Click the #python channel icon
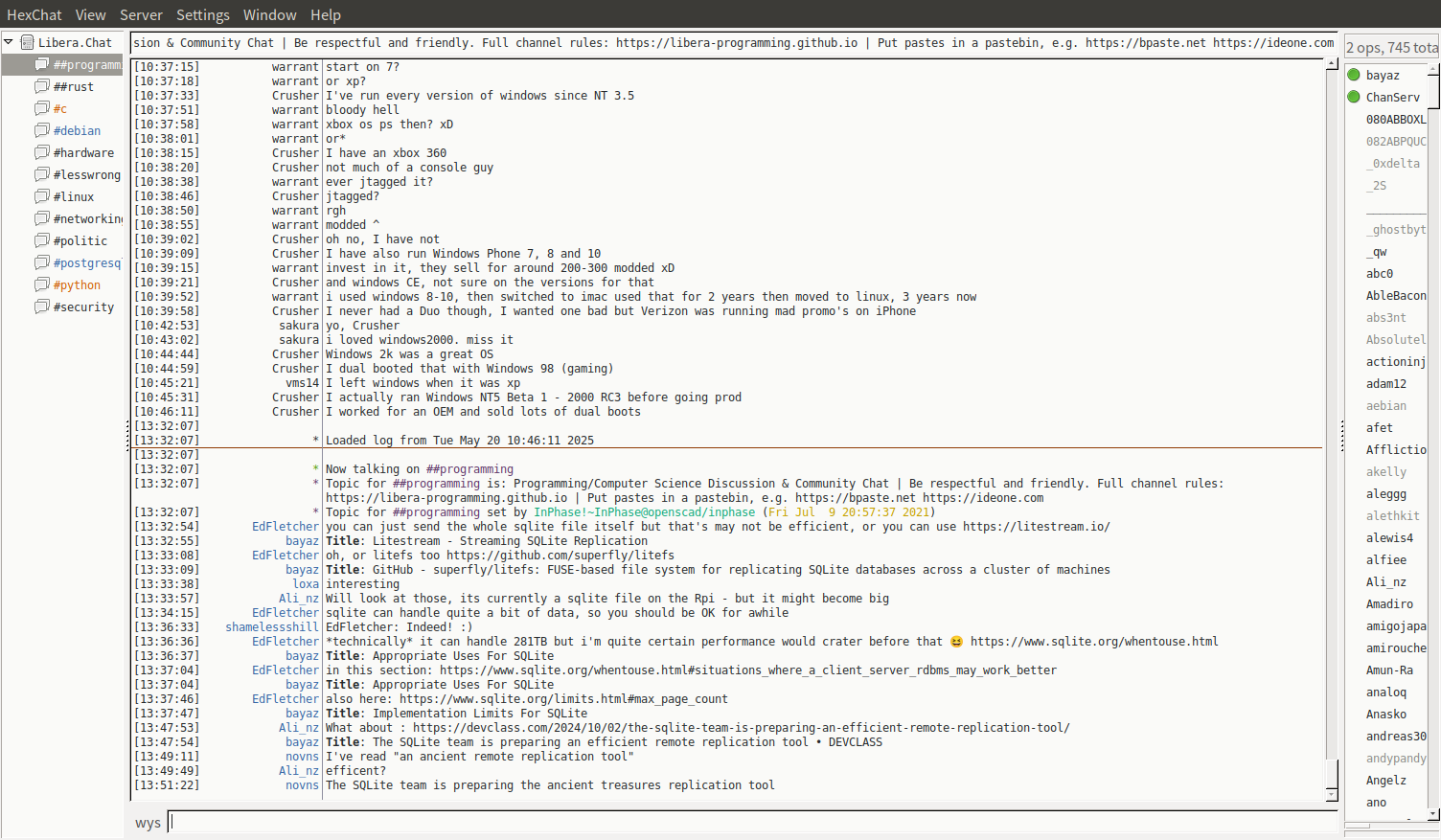1441x840 pixels. (42, 284)
